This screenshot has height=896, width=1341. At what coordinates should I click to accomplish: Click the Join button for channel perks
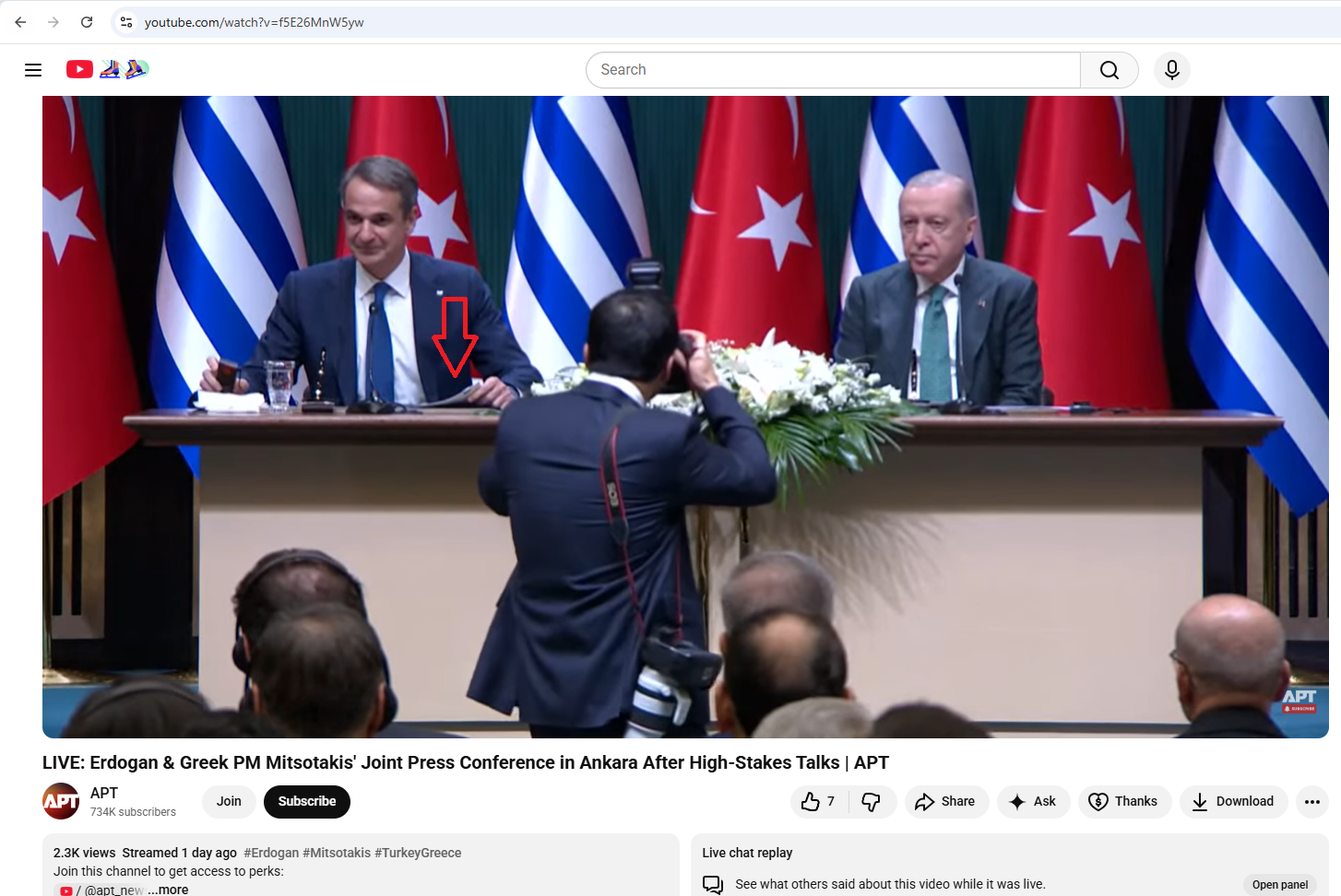pyautogui.click(x=228, y=801)
